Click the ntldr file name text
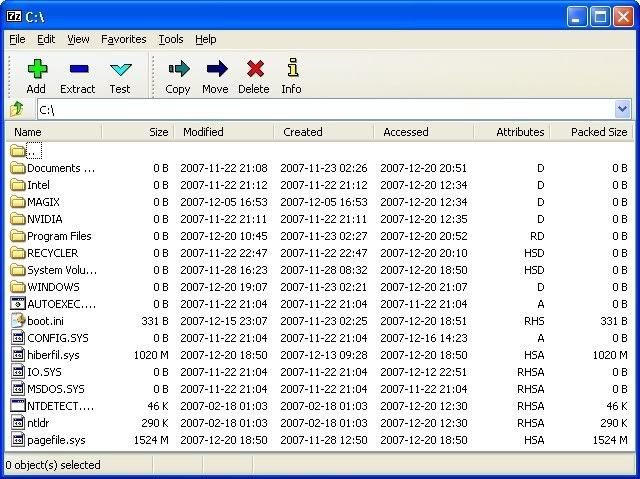 click(38, 423)
